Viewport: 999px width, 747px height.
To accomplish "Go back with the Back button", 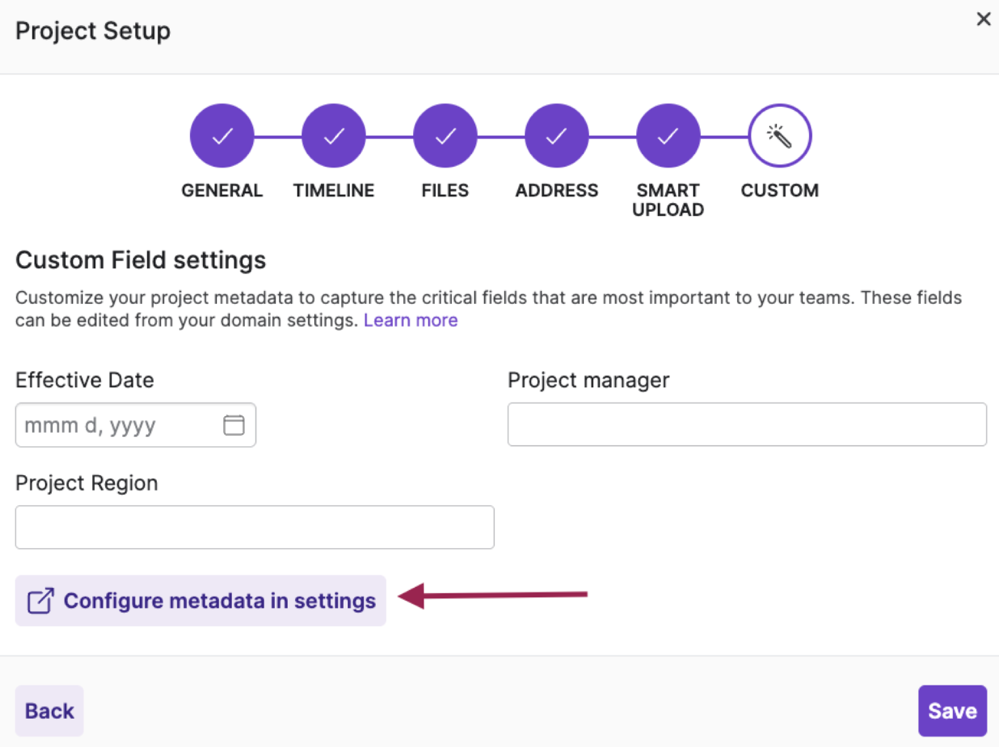I will point(49,711).
